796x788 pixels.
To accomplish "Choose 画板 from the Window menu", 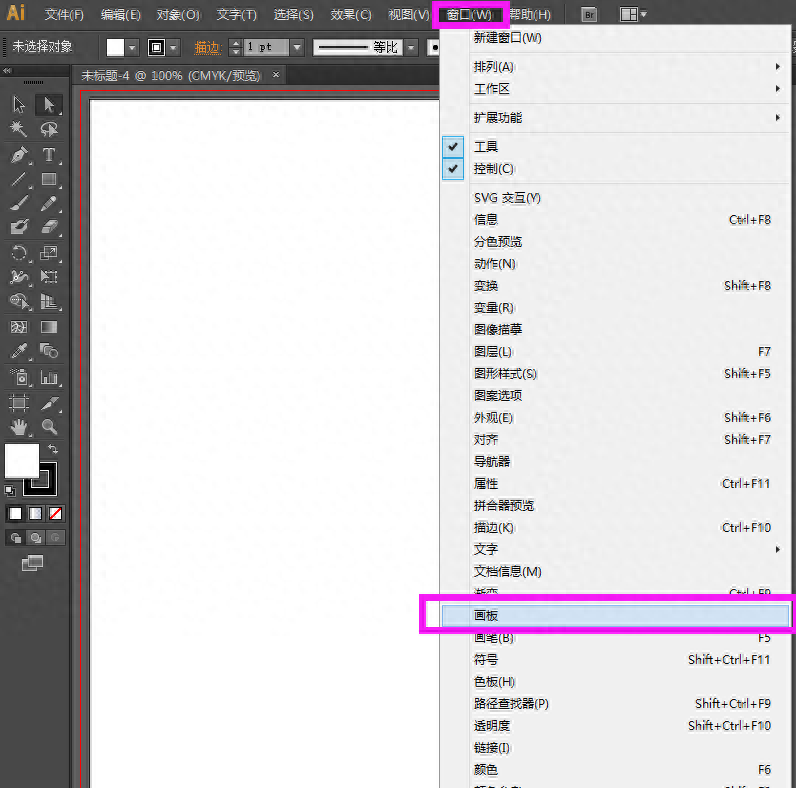I will (x=615, y=615).
